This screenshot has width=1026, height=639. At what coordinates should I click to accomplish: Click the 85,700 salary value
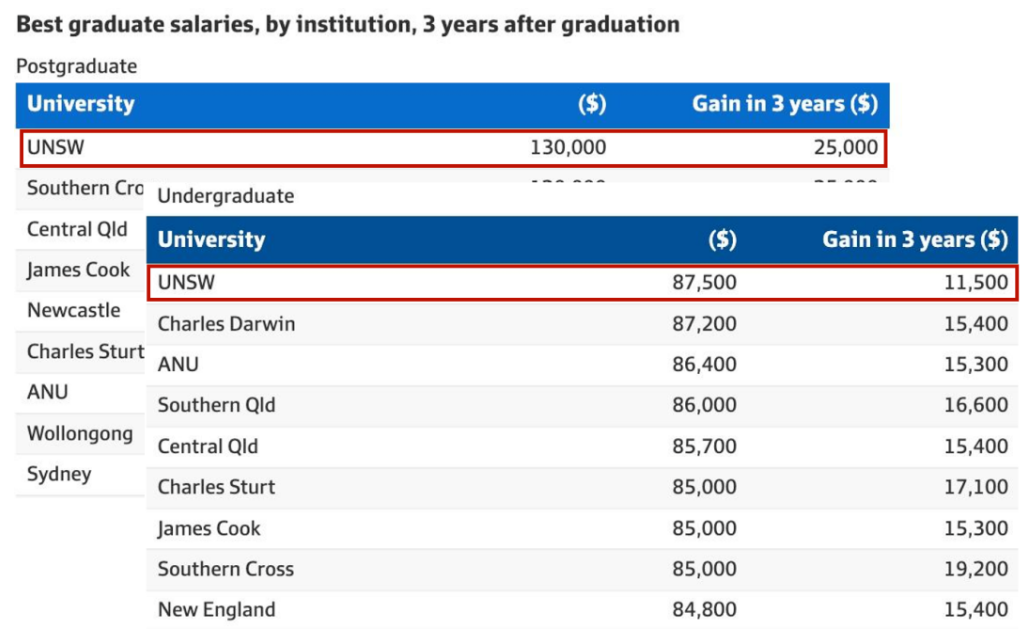pyautogui.click(x=705, y=446)
